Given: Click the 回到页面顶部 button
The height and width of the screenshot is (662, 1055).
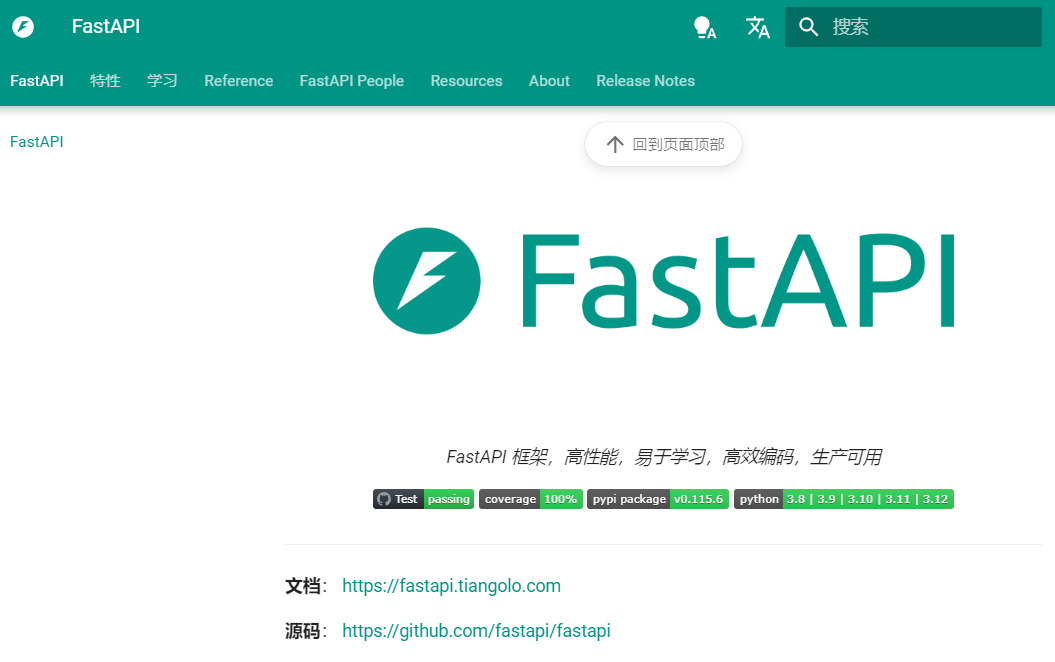Looking at the screenshot, I should pyautogui.click(x=663, y=144).
